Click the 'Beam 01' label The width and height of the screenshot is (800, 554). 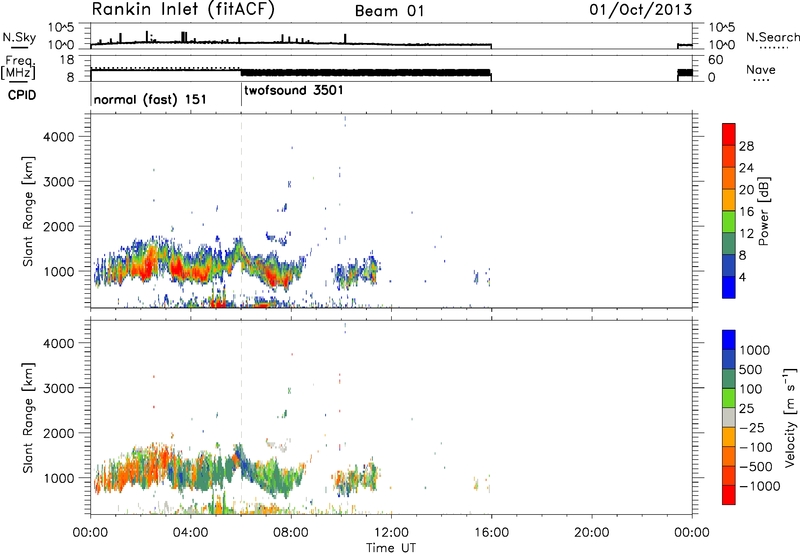pos(389,11)
